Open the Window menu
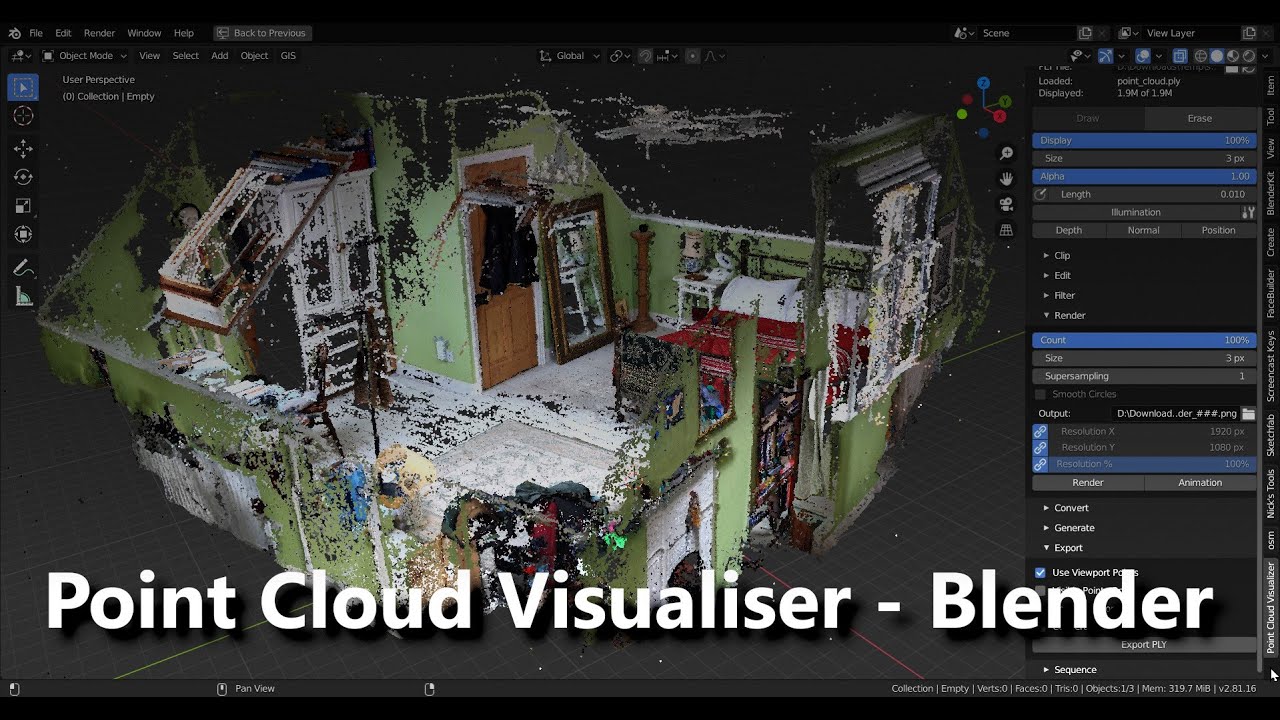 click(x=144, y=33)
